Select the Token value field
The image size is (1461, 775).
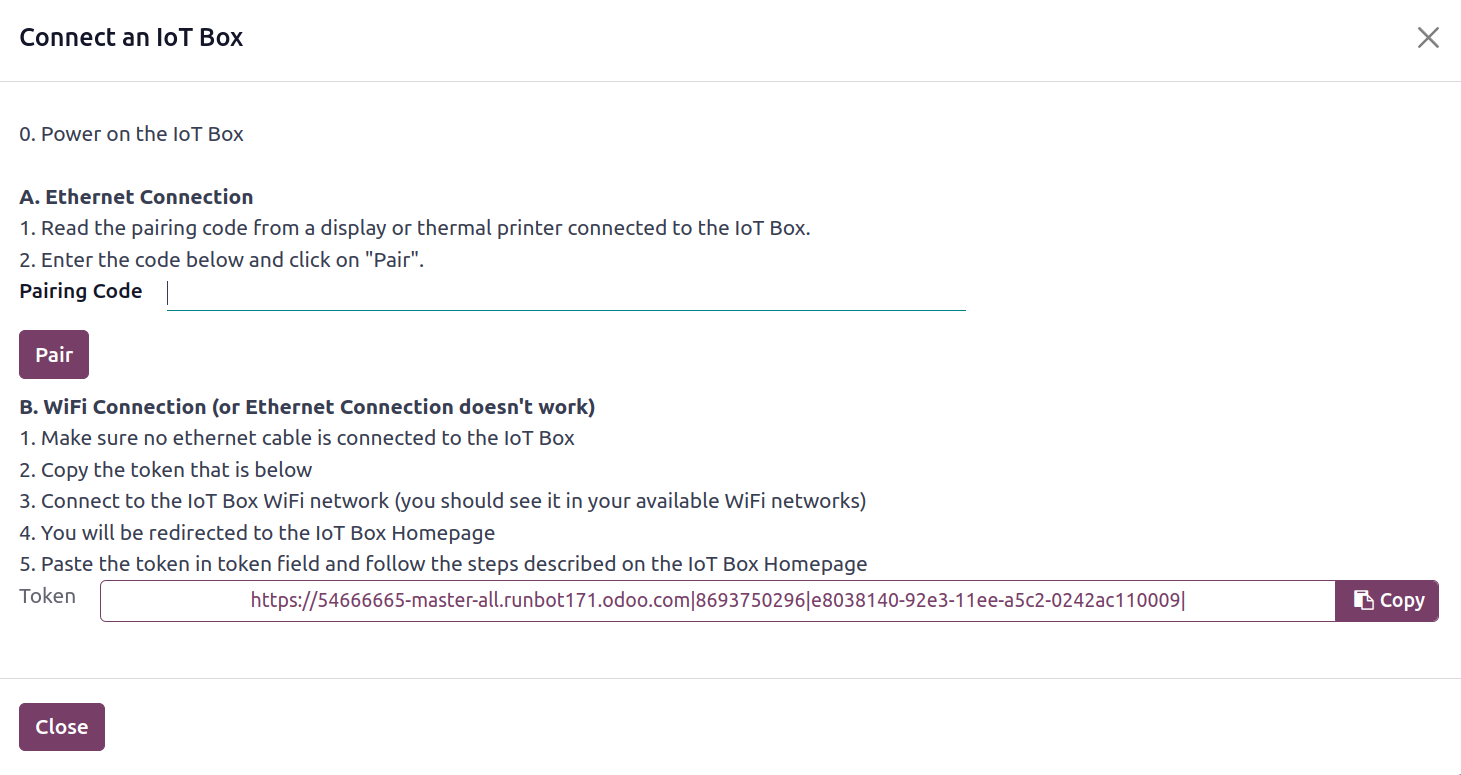(x=717, y=601)
